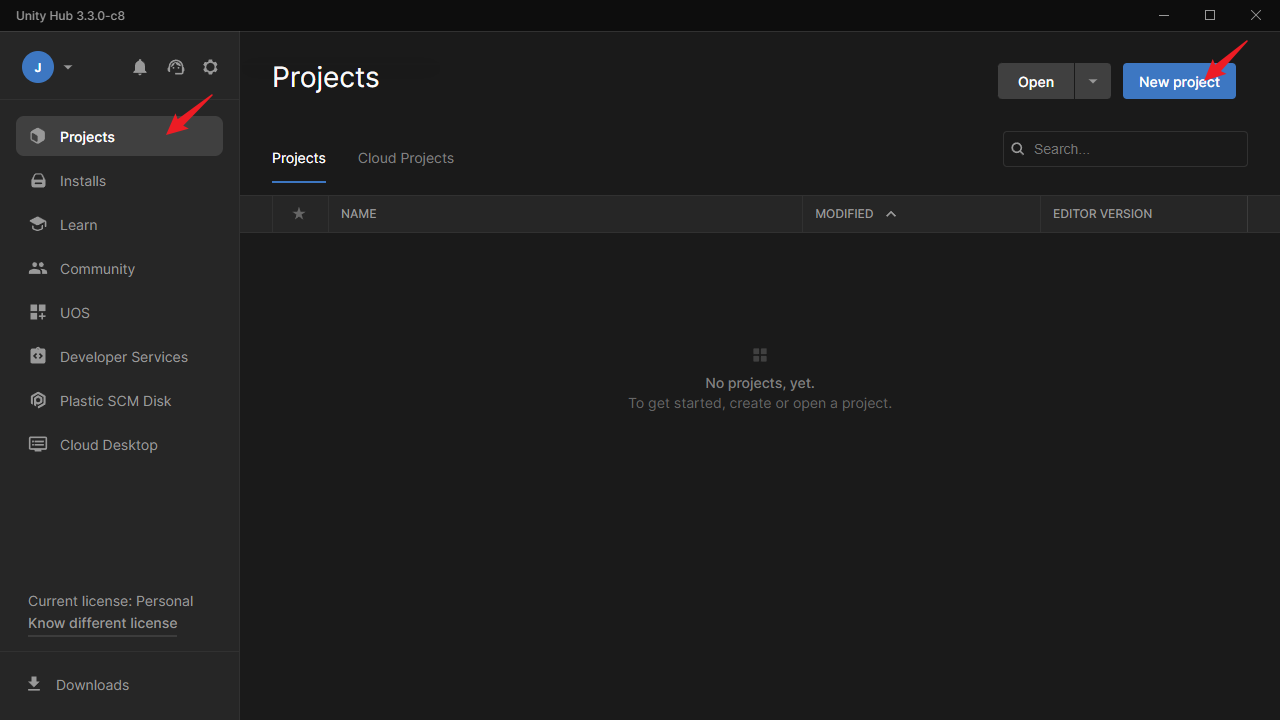Click the Cloud Desktop monitor icon
The image size is (1280, 720).
[x=38, y=444]
